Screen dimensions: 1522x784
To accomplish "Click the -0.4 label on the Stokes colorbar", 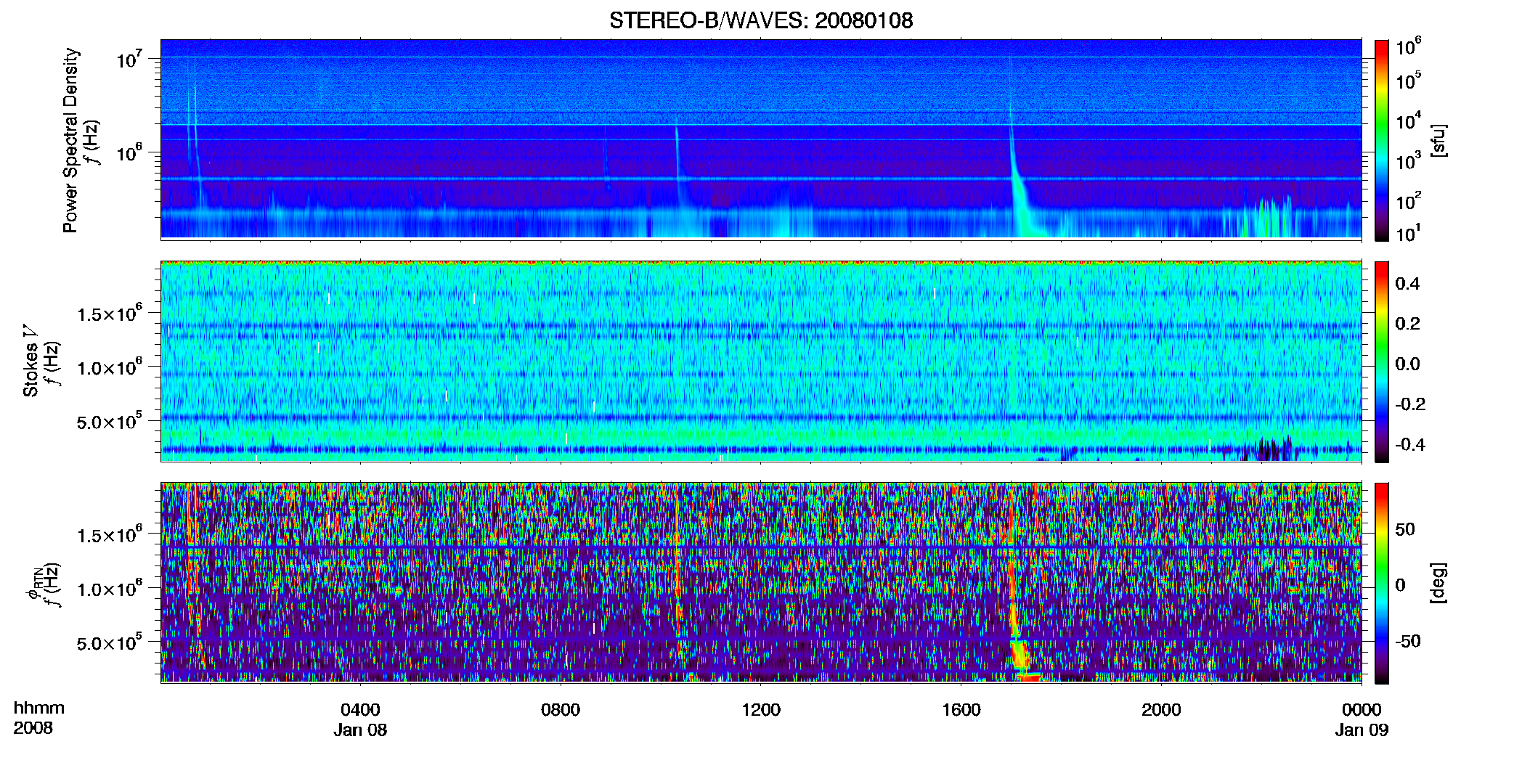I will [1410, 444].
